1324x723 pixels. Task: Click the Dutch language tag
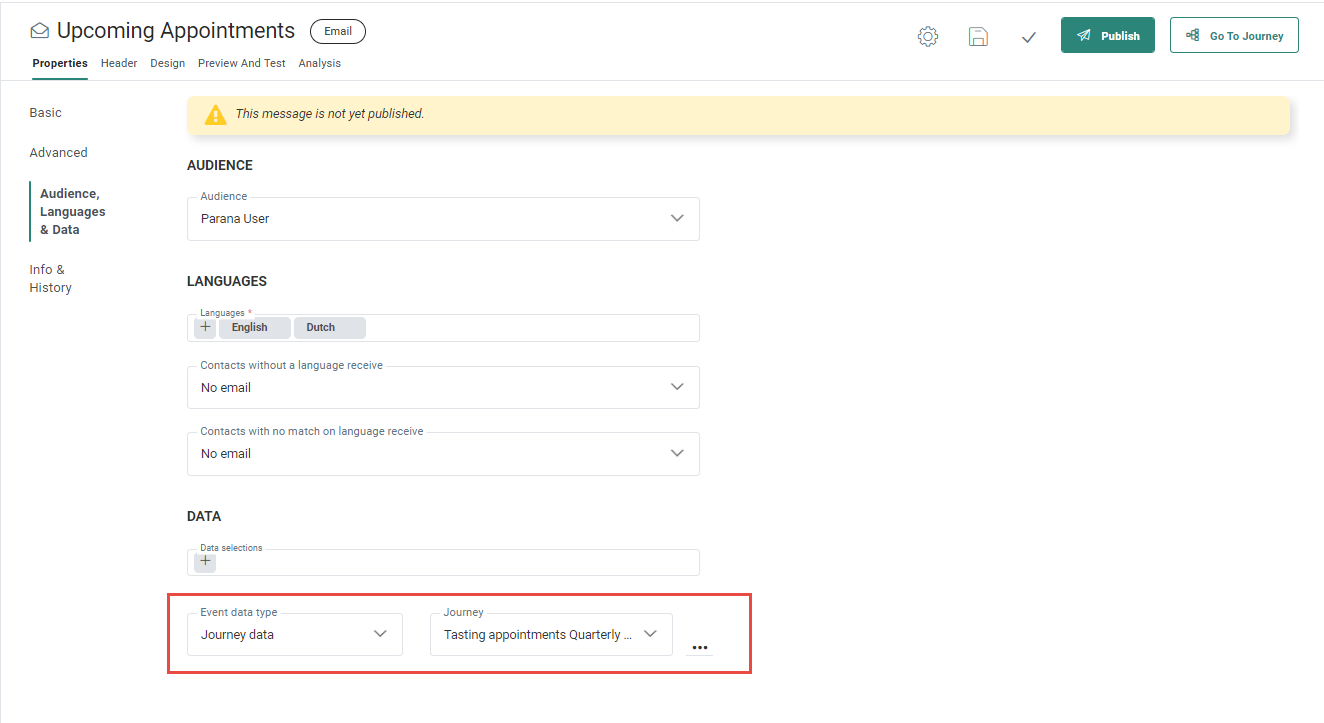(x=321, y=327)
